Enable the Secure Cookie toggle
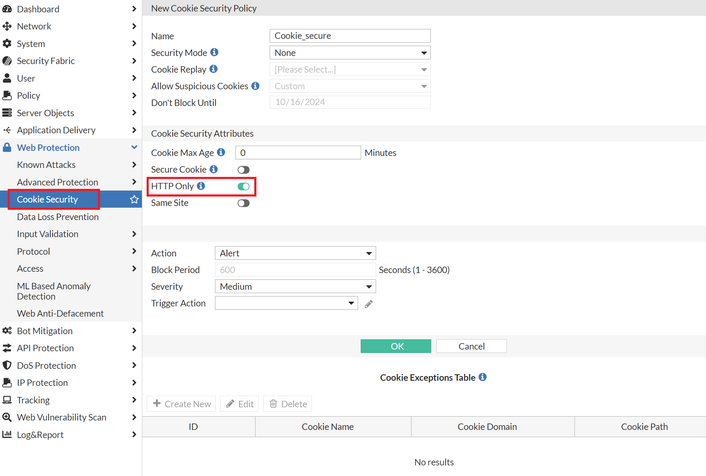 coord(243,170)
